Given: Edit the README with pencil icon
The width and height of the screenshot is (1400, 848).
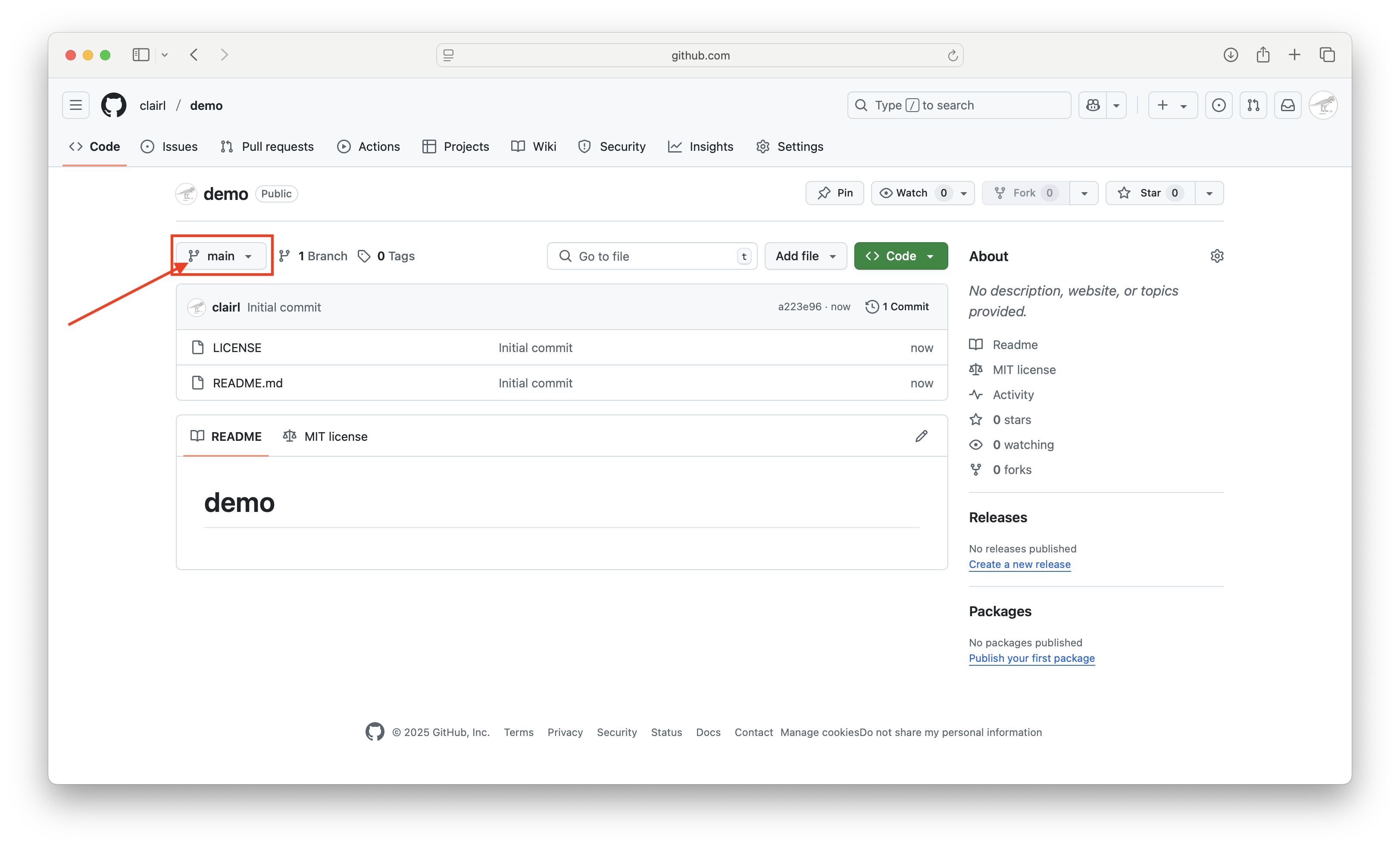Looking at the screenshot, I should click(921, 436).
